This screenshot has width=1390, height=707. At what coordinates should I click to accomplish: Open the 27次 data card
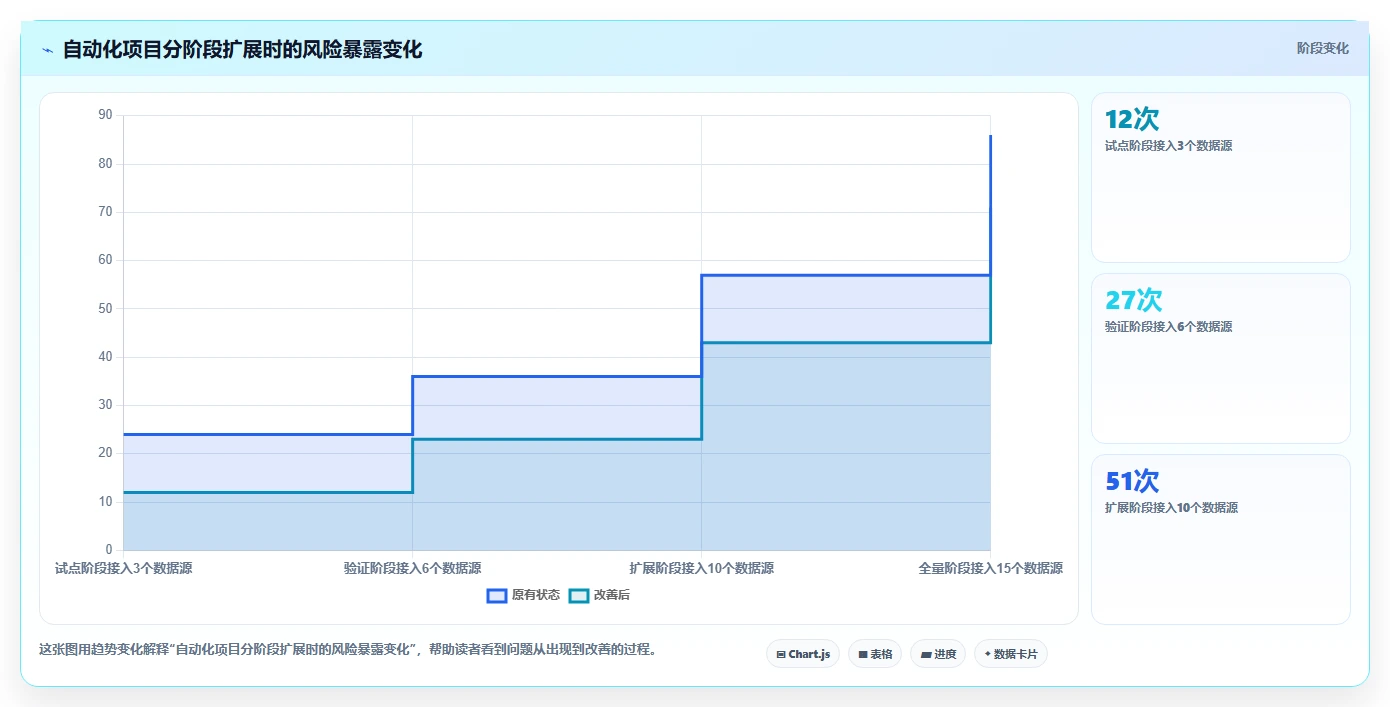[x=1221, y=358]
